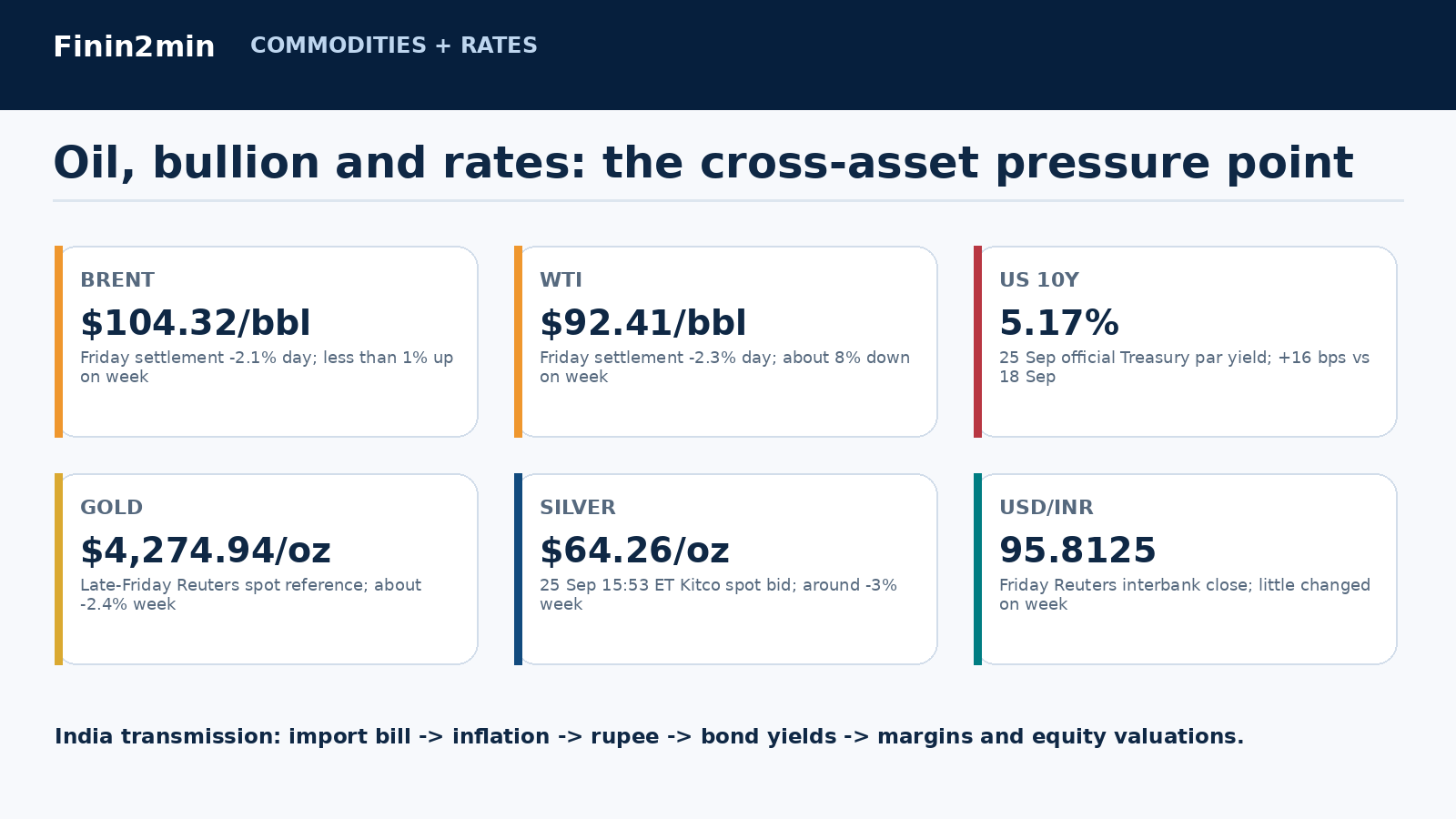Click the teal accent bar on USD/INR card
Viewport: 1456px width, 819px height.
(x=977, y=569)
